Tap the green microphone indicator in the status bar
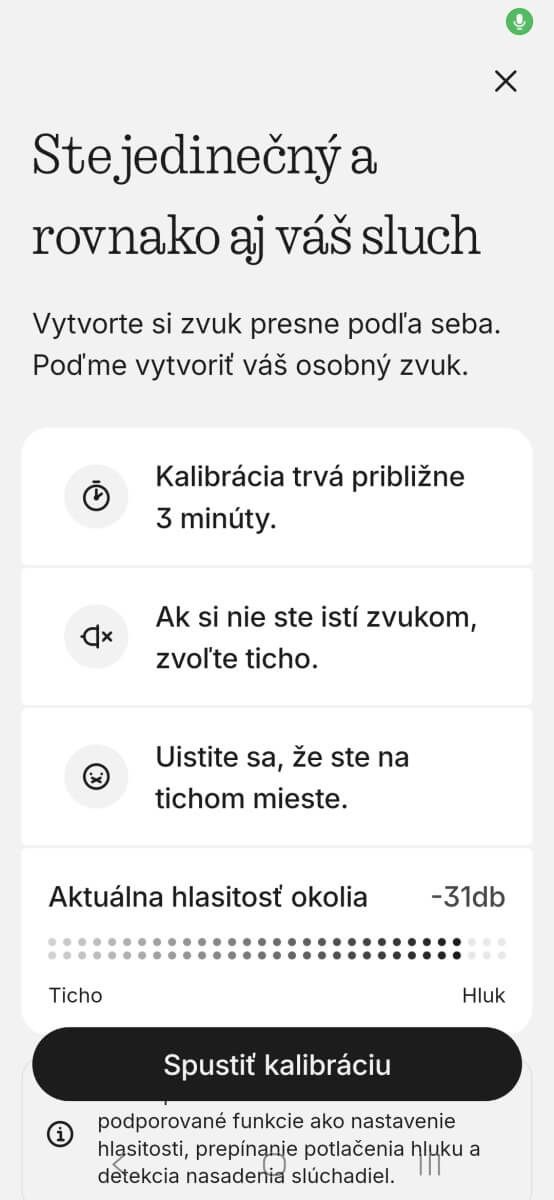Viewport: 554px width, 1200px height. 519,21
